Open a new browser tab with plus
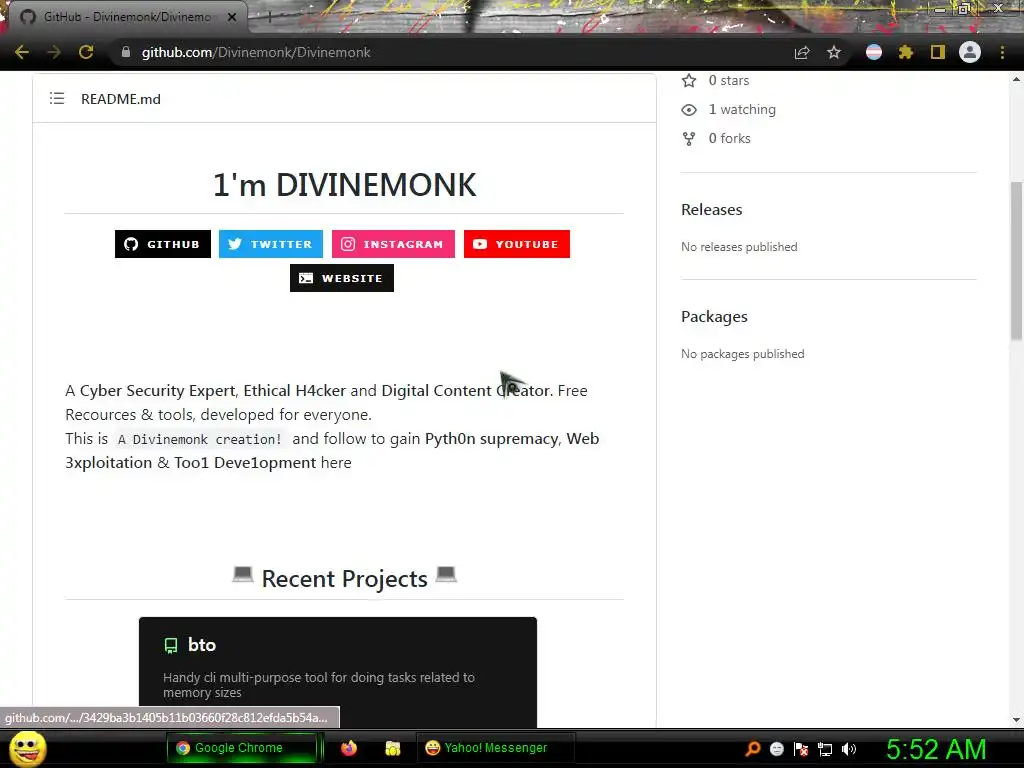The width and height of the screenshot is (1024, 768). [269, 18]
